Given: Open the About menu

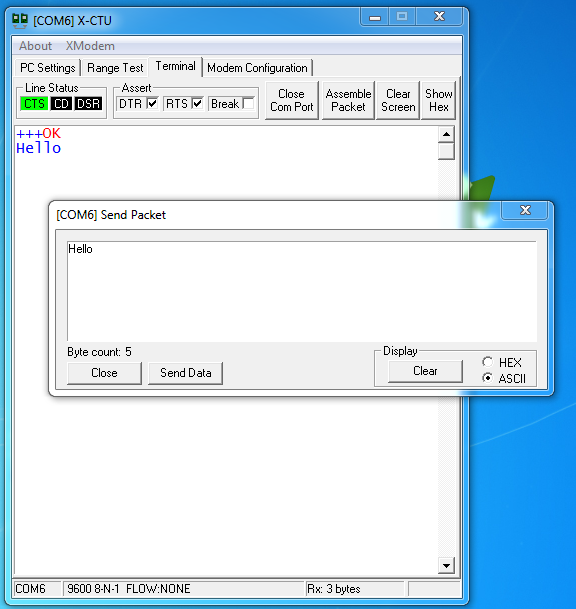Looking at the screenshot, I should click(35, 46).
